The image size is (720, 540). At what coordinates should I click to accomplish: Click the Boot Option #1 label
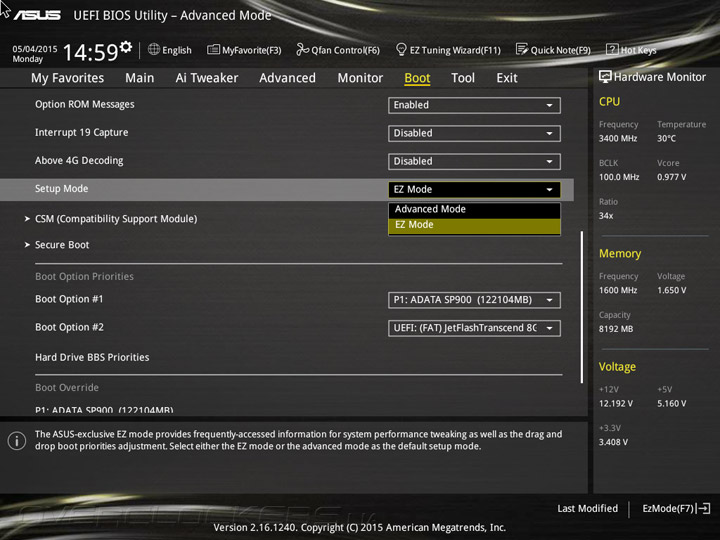69,299
